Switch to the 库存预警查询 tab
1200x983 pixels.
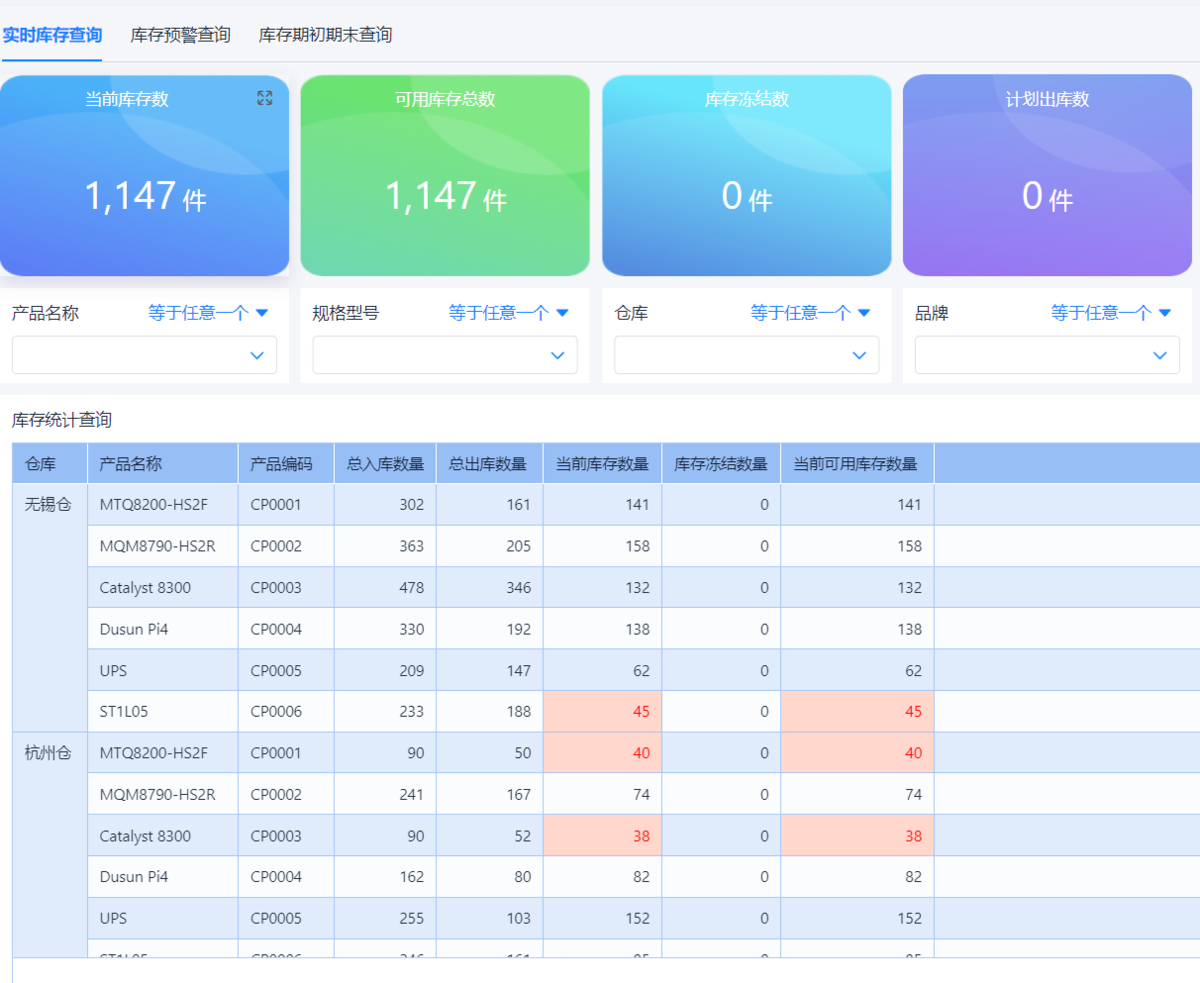(180, 35)
